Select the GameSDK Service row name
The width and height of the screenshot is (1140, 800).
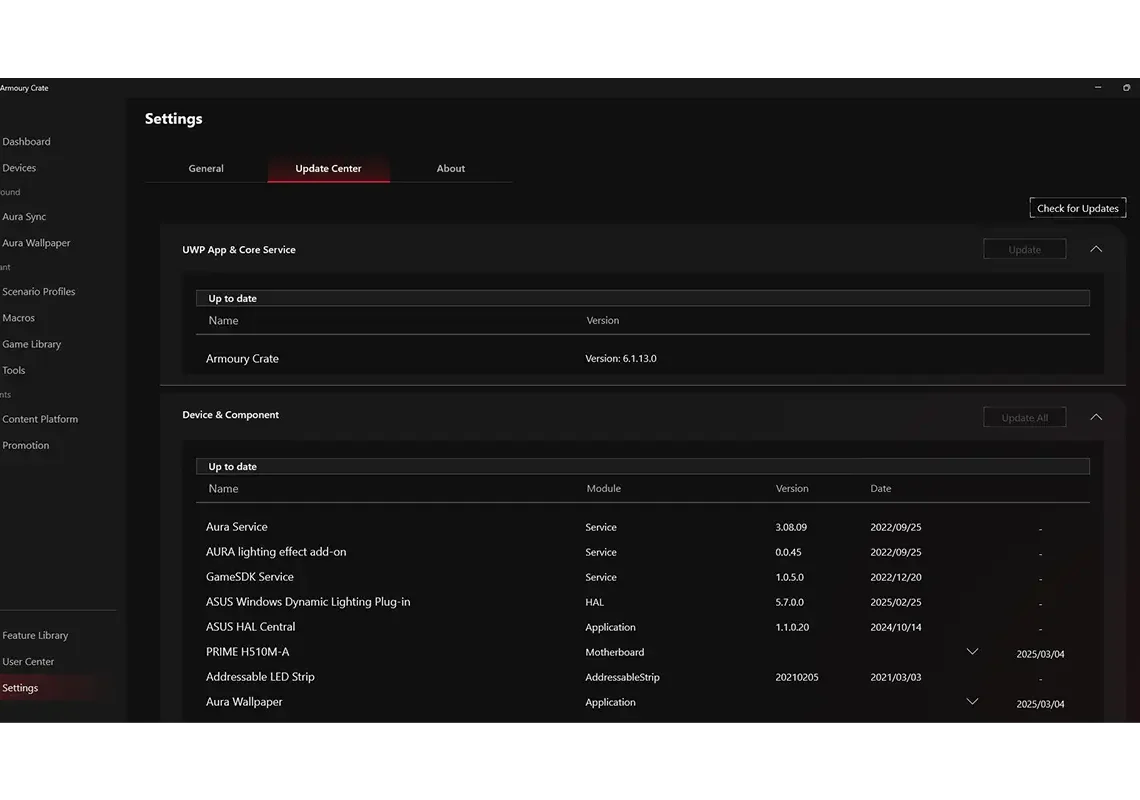tap(249, 577)
